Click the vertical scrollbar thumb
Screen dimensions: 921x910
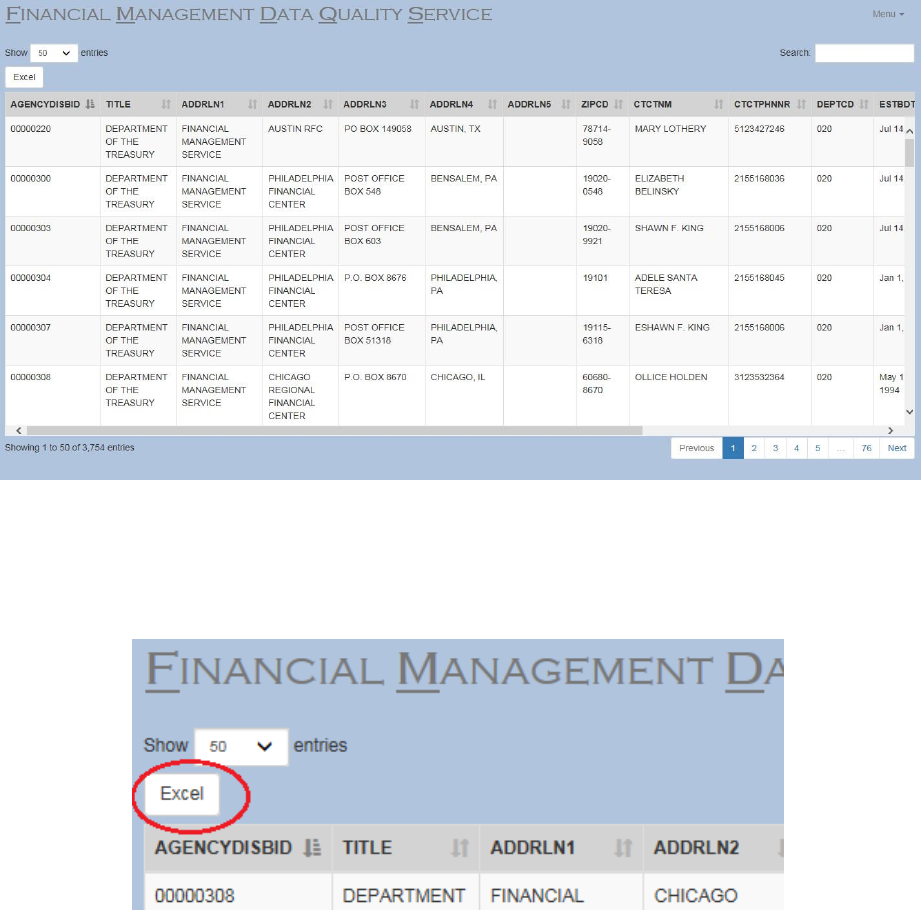click(x=909, y=152)
